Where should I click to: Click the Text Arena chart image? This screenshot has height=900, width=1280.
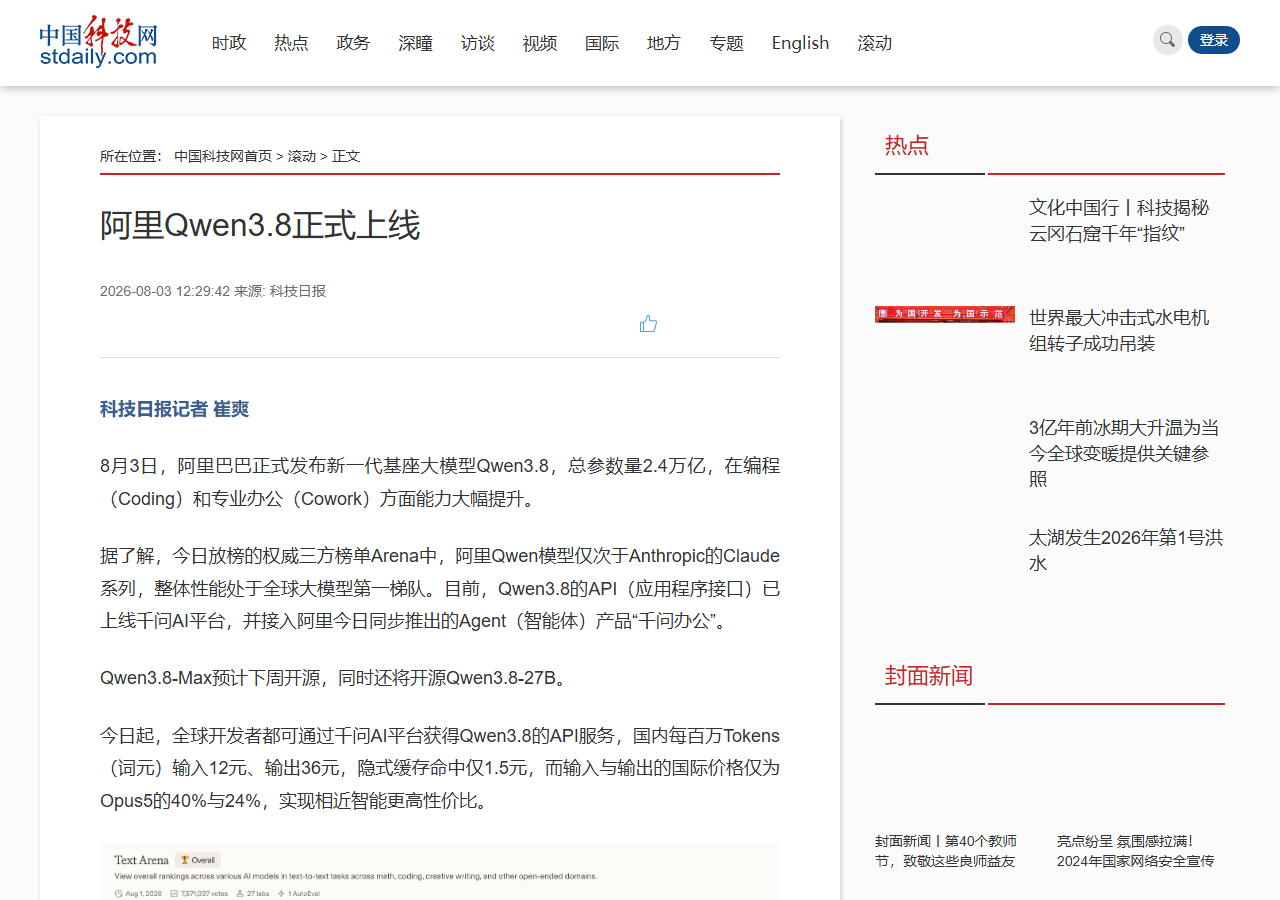pyautogui.click(x=440, y=871)
